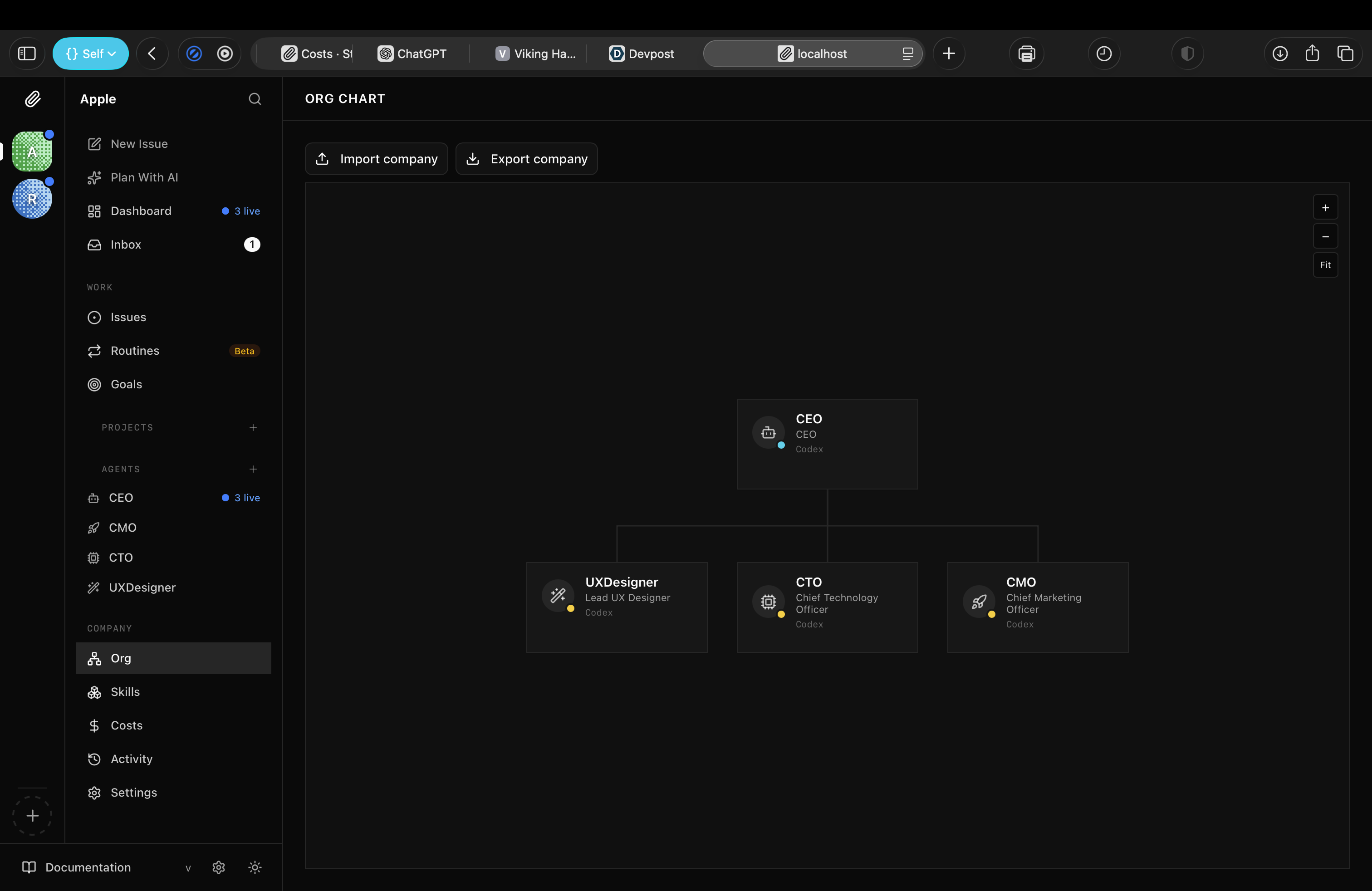Screen dimensions: 1372x891
Task: Toggle light/dark theme sun icon
Action: point(255,867)
